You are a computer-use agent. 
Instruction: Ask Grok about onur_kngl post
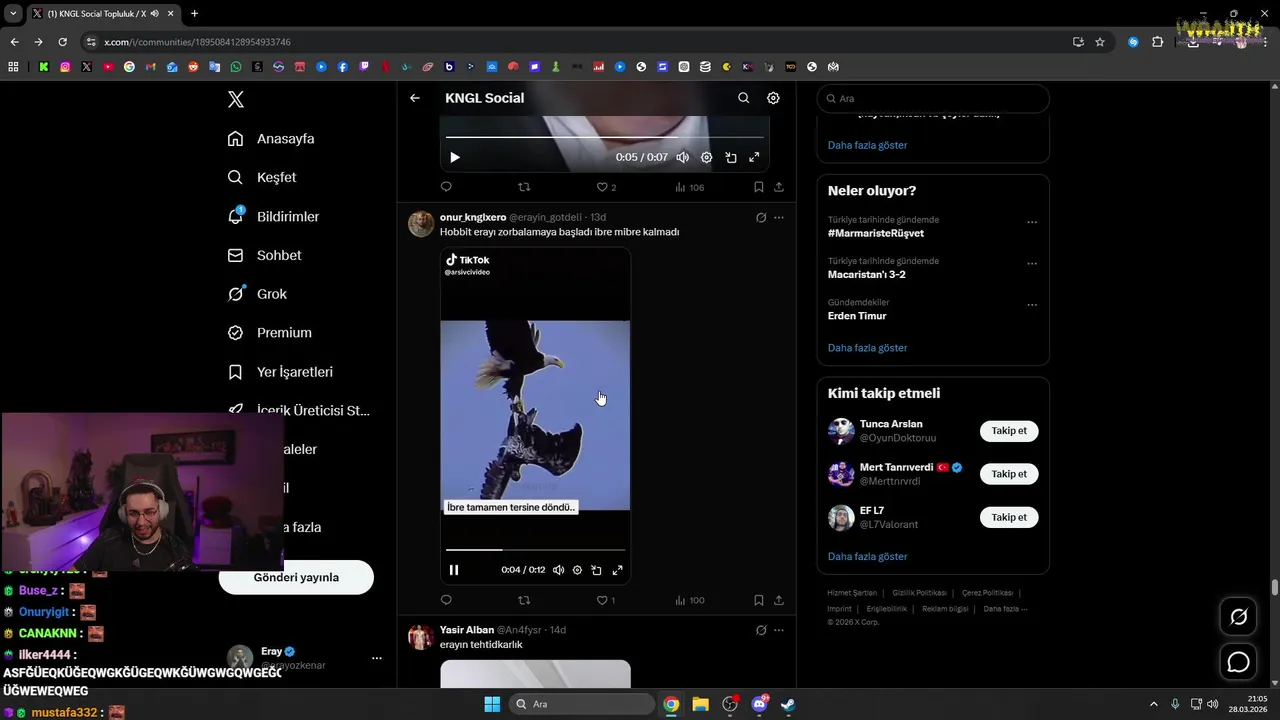coord(761,217)
